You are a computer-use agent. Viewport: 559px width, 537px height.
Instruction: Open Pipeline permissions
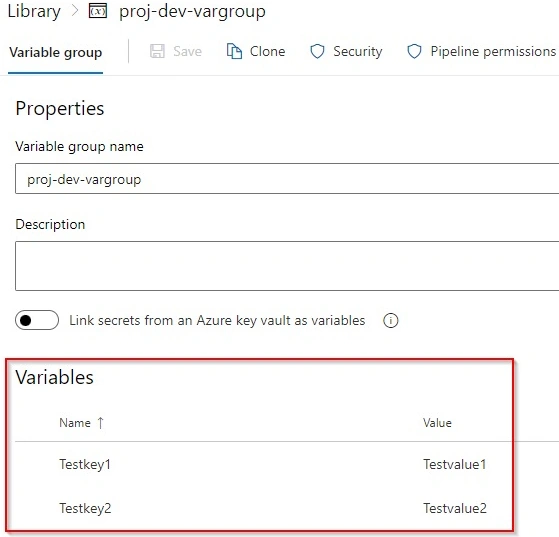(482, 51)
